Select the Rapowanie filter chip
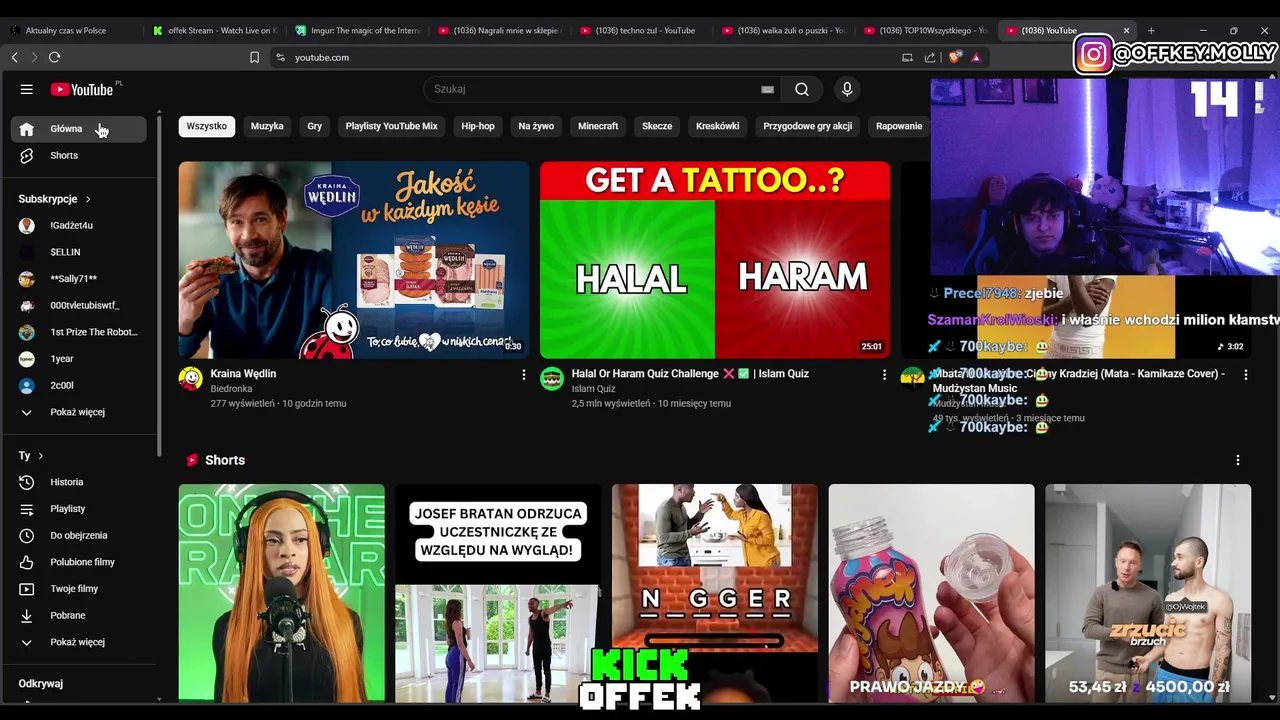The image size is (1280, 720). 899,126
